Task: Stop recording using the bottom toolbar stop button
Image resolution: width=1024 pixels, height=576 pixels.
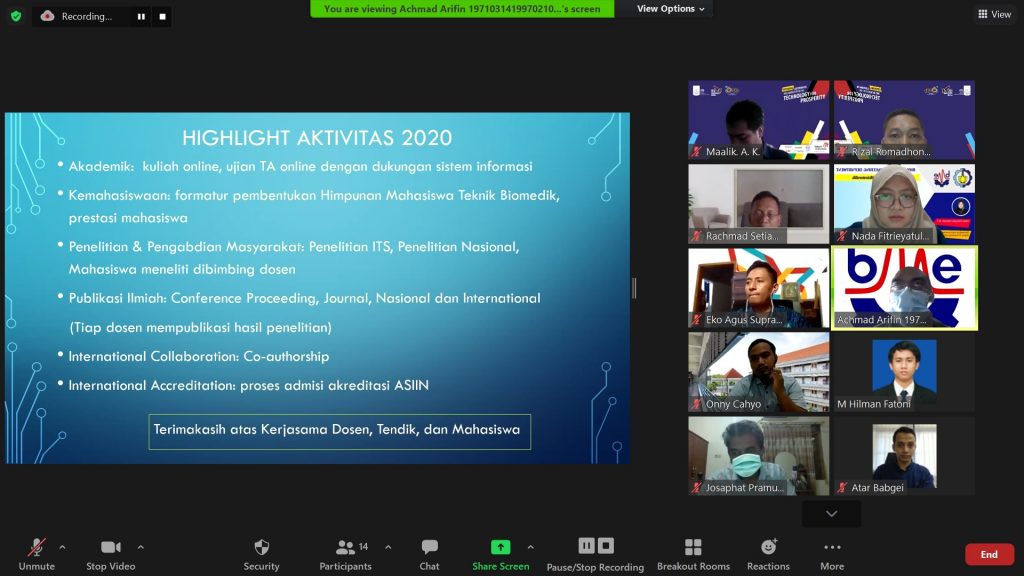Action: tap(605, 546)
